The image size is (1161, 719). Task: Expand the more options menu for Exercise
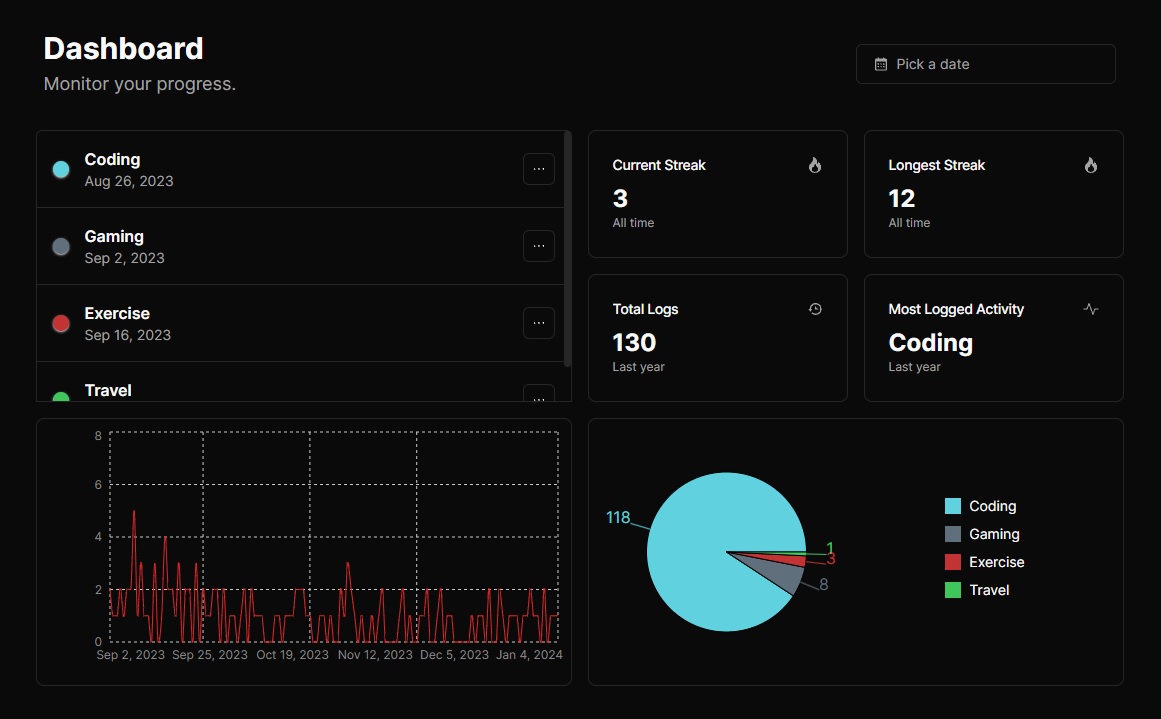click(538, 323)
